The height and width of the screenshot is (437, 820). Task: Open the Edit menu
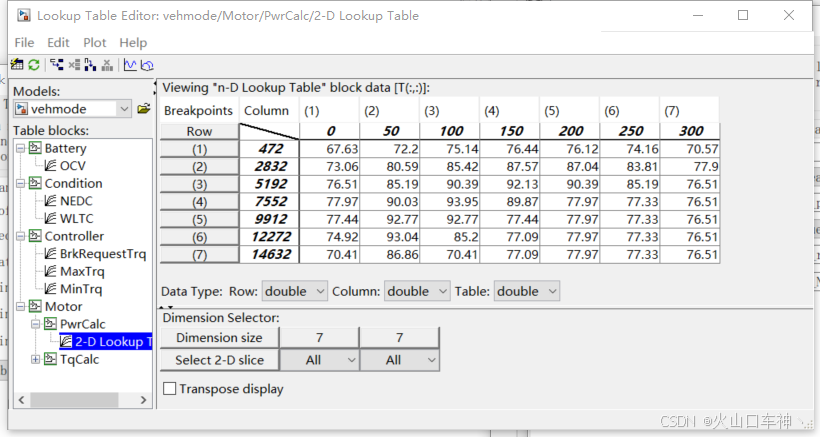58,42
